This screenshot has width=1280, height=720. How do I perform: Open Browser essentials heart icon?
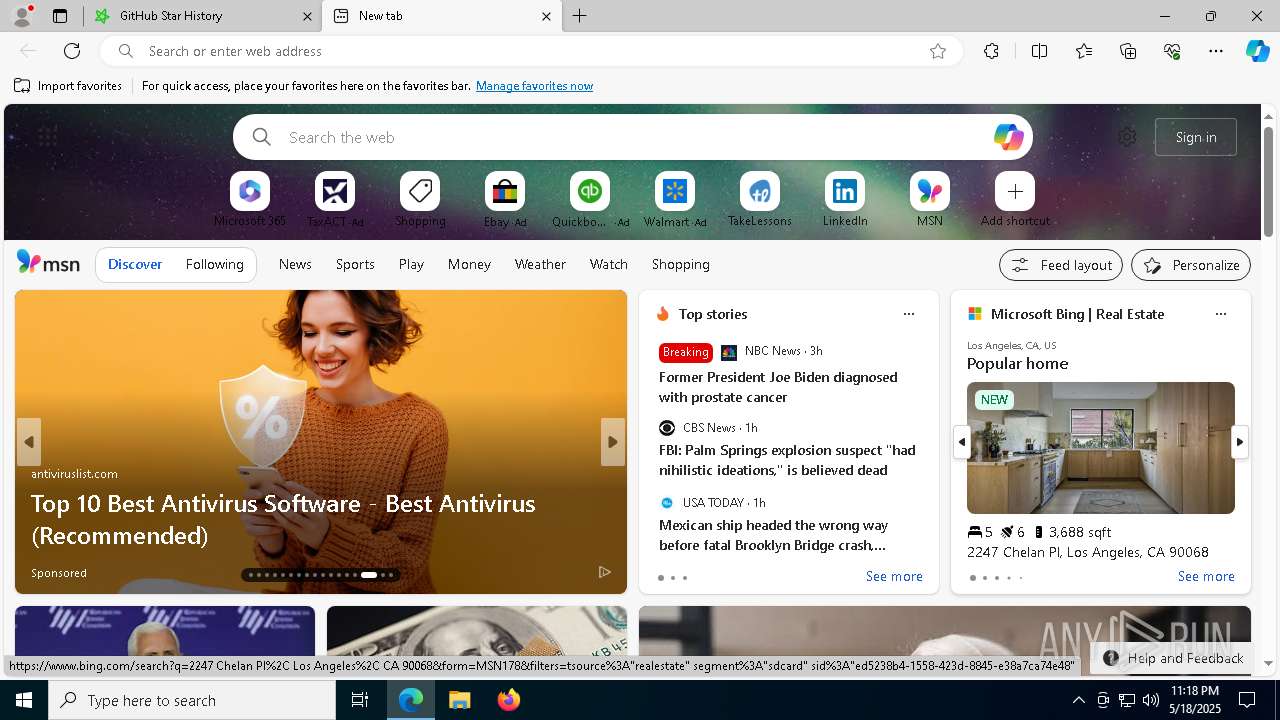click(1172, 51)
